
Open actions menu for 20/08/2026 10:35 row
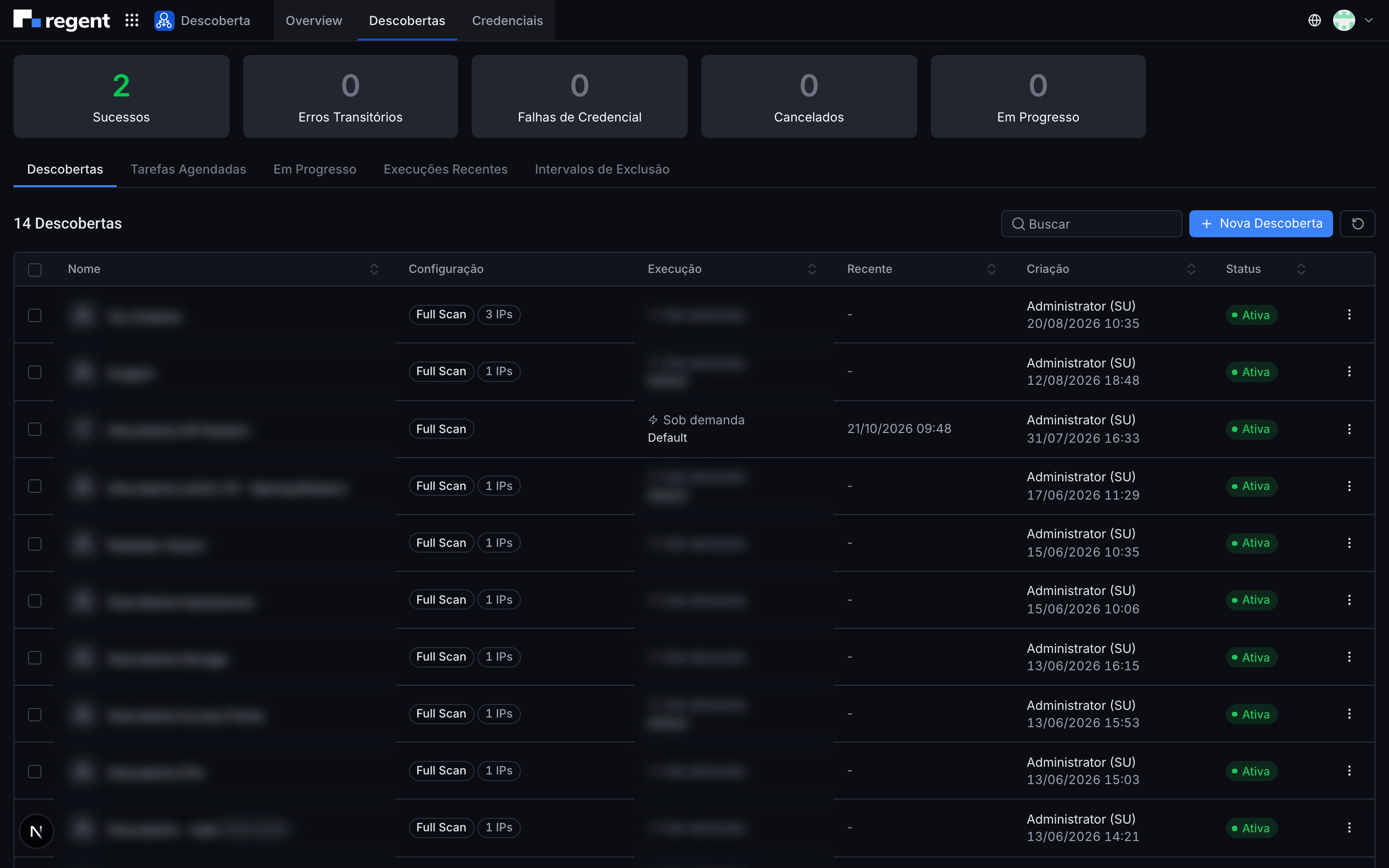tap(1349, 314)
